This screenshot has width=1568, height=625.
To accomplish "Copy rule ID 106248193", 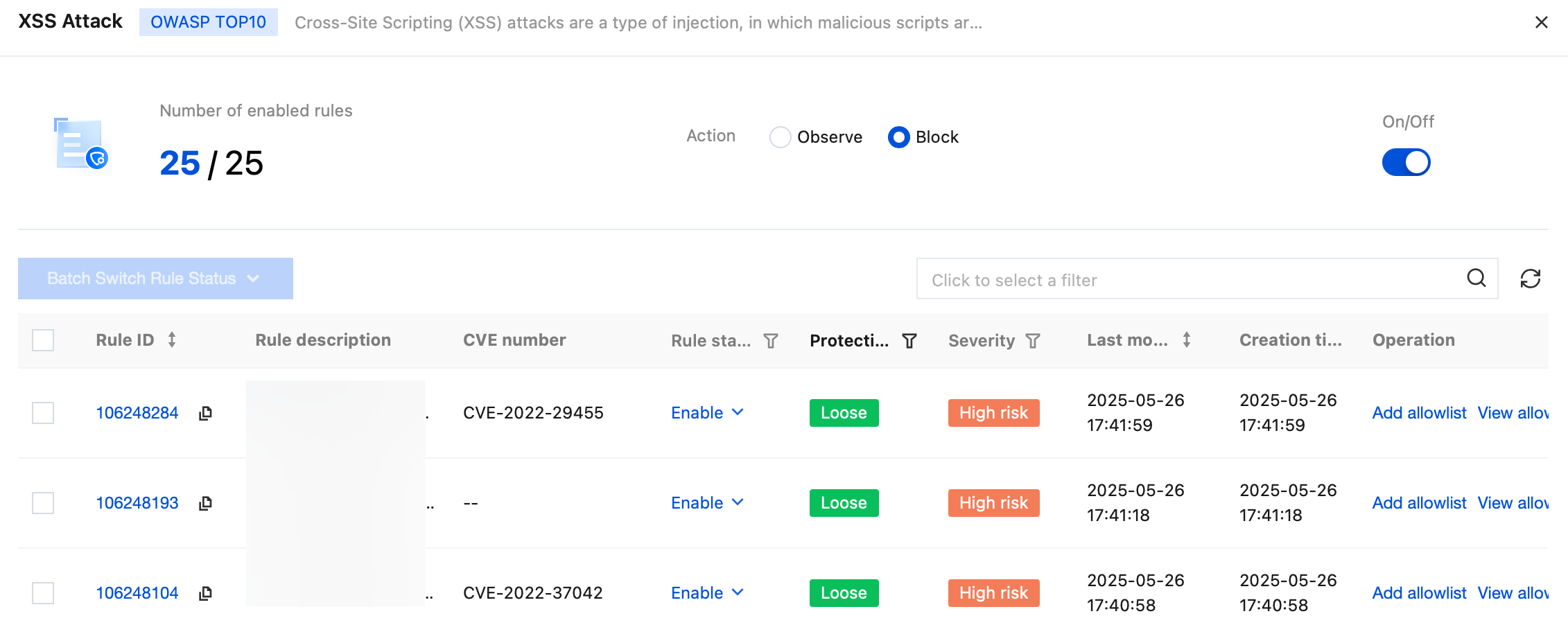I will [x=205, y=503].
